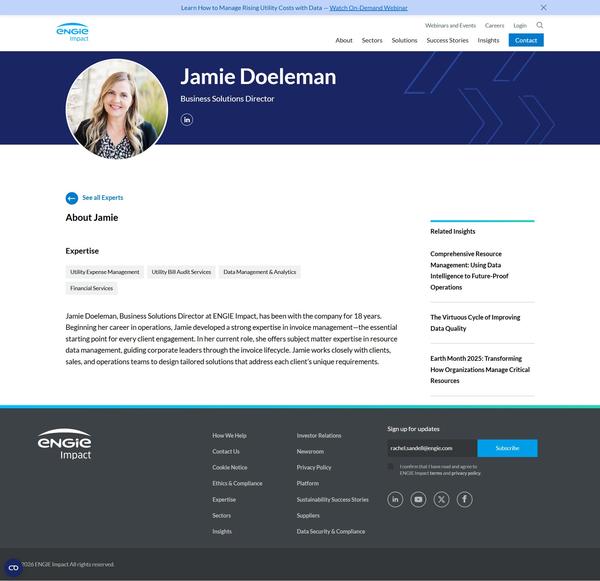The image size is (600, 581).
Task: Open the search magnifier icon
Action: 540,25
